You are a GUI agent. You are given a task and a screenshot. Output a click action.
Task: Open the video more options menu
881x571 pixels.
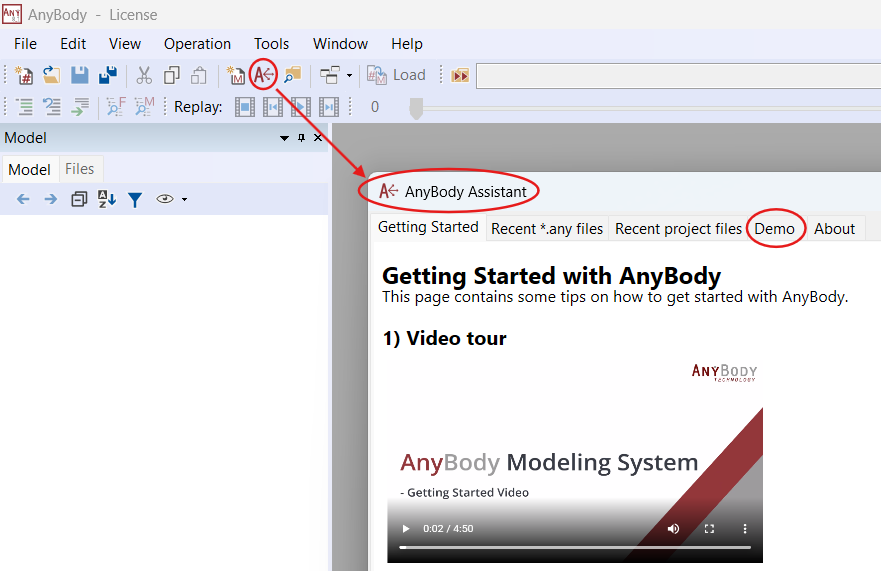pyautogui.click(x=745, y=528)
